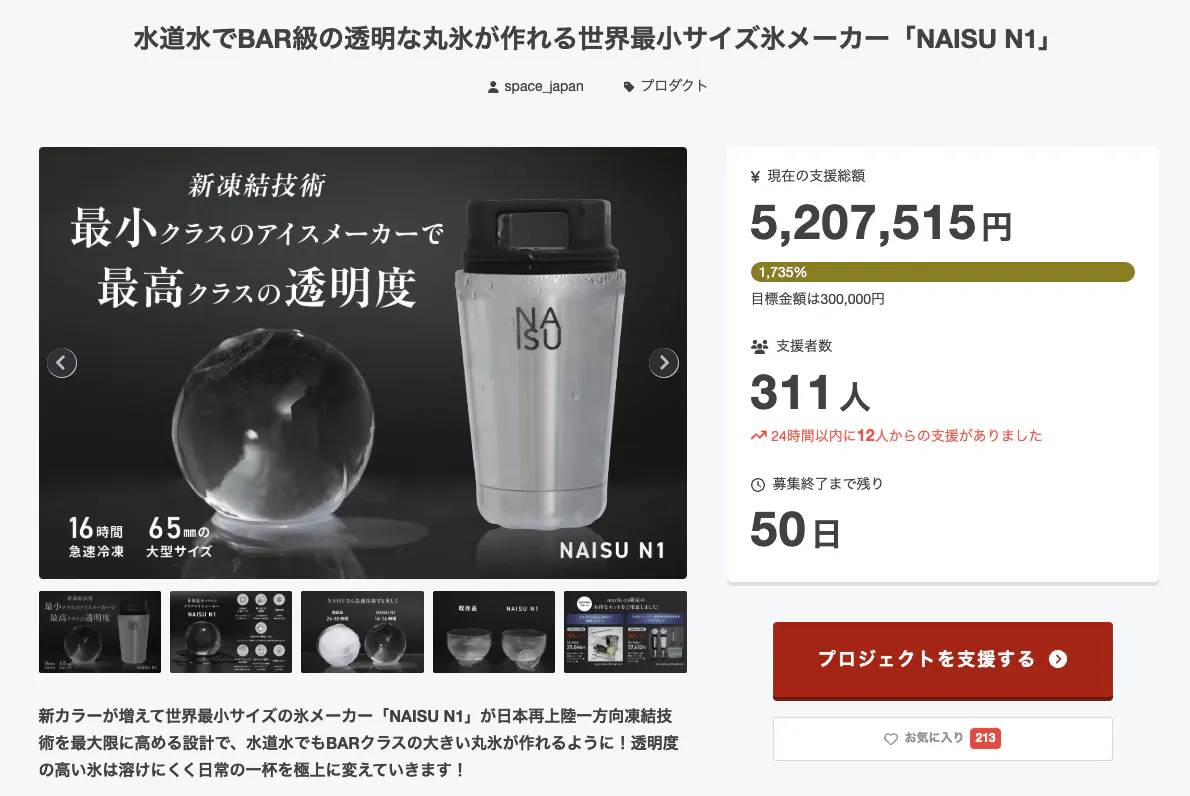
Task: Open the space_japan user profile
Action: tap(543, 87)
